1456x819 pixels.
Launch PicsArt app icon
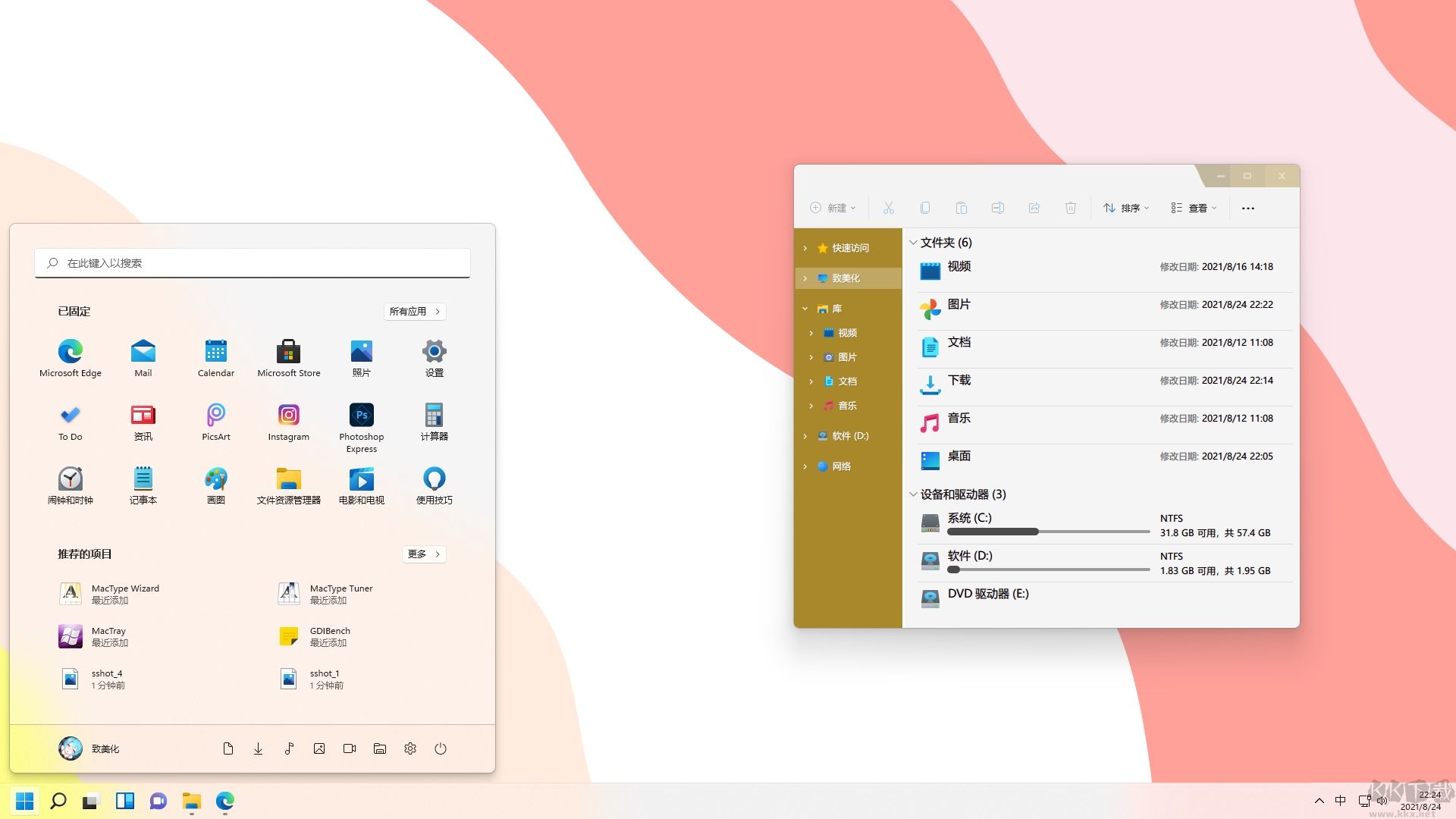(215, 416)
